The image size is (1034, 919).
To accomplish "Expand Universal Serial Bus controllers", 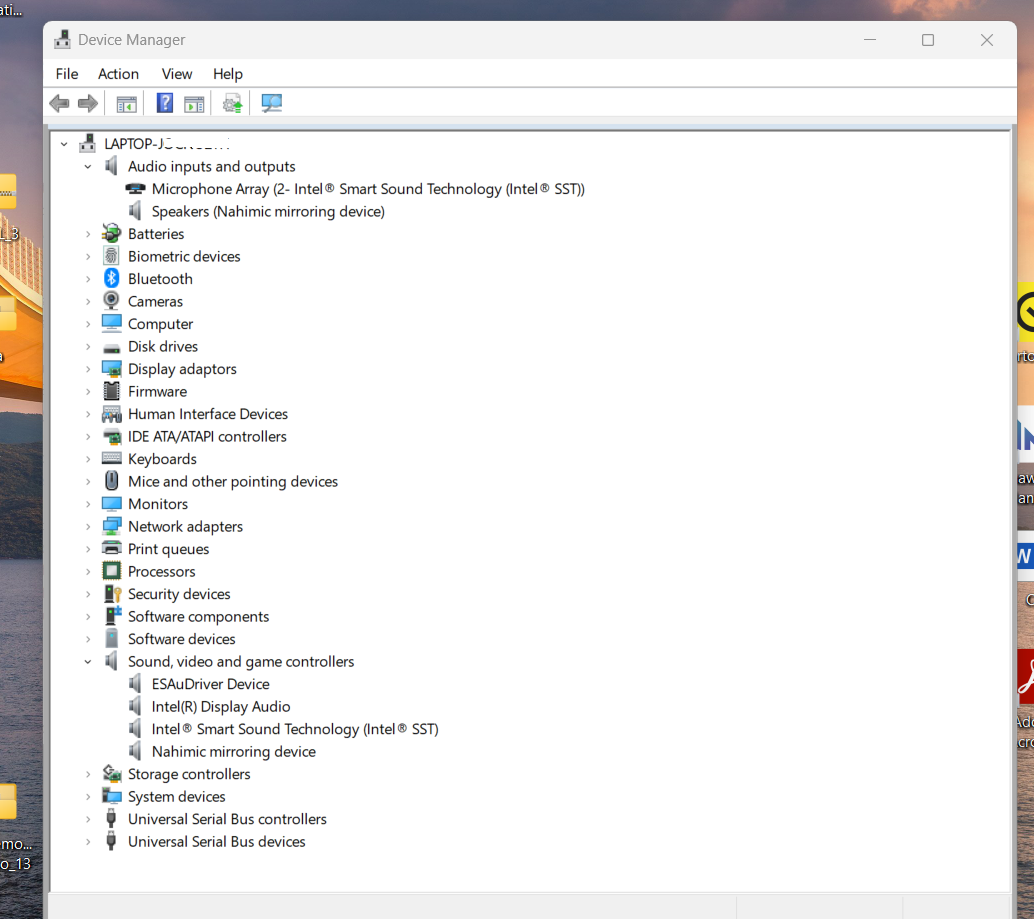I will [88, 819].
